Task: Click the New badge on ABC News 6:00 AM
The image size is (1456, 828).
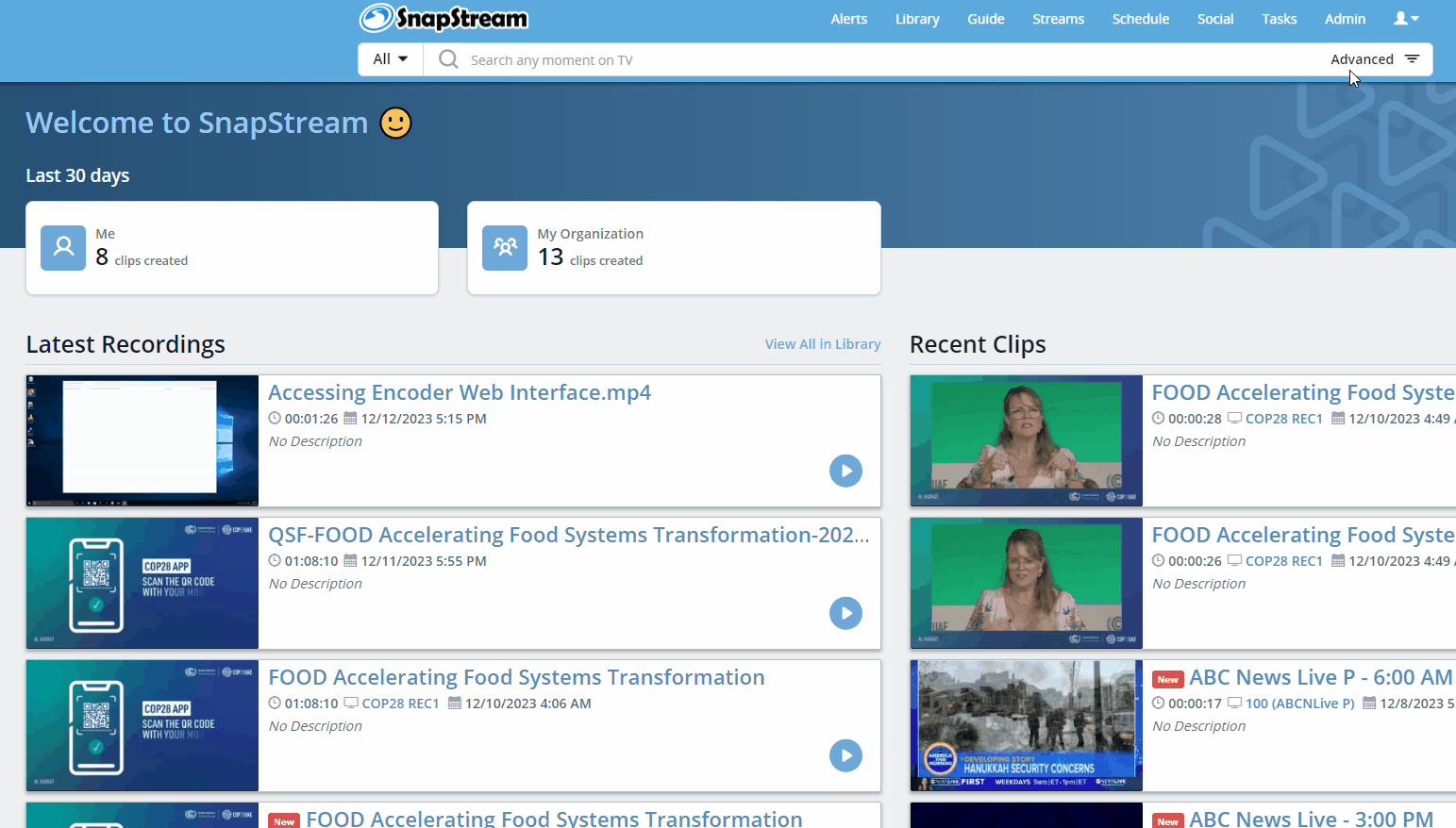Action: [x=1167, y=679]
